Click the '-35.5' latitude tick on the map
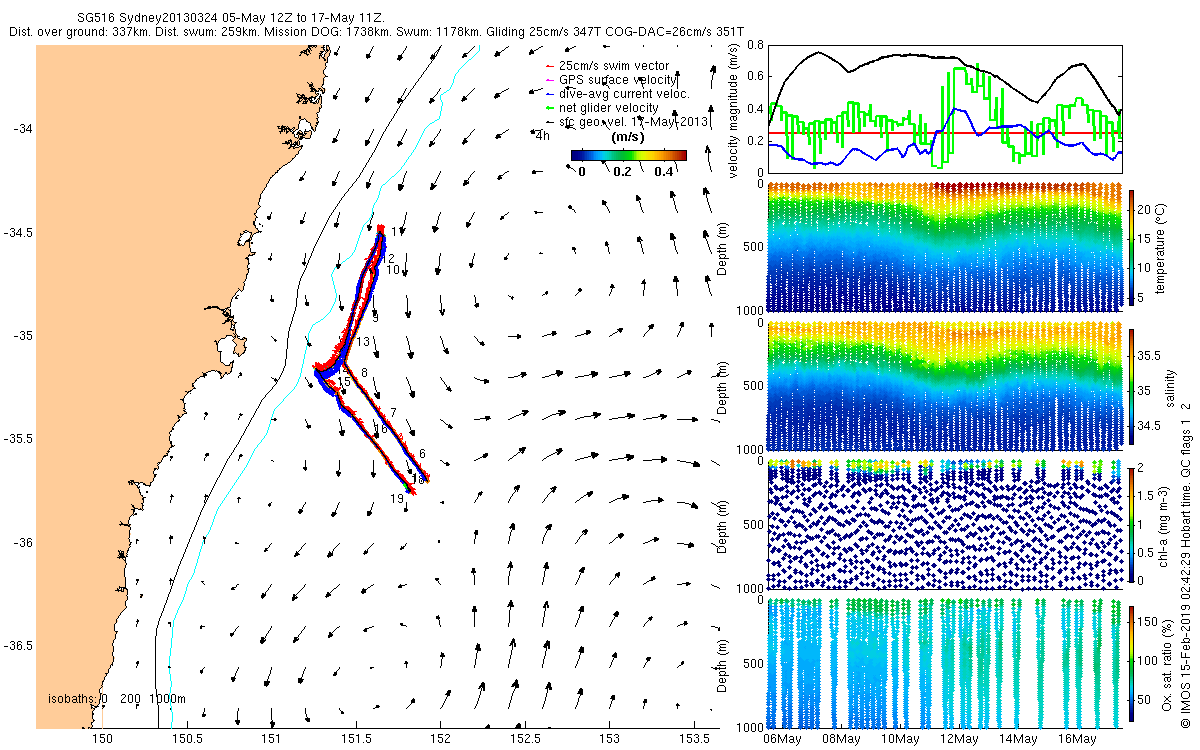Image resolution: width=1200 pixels, height=750 pixels. point(17,439)
